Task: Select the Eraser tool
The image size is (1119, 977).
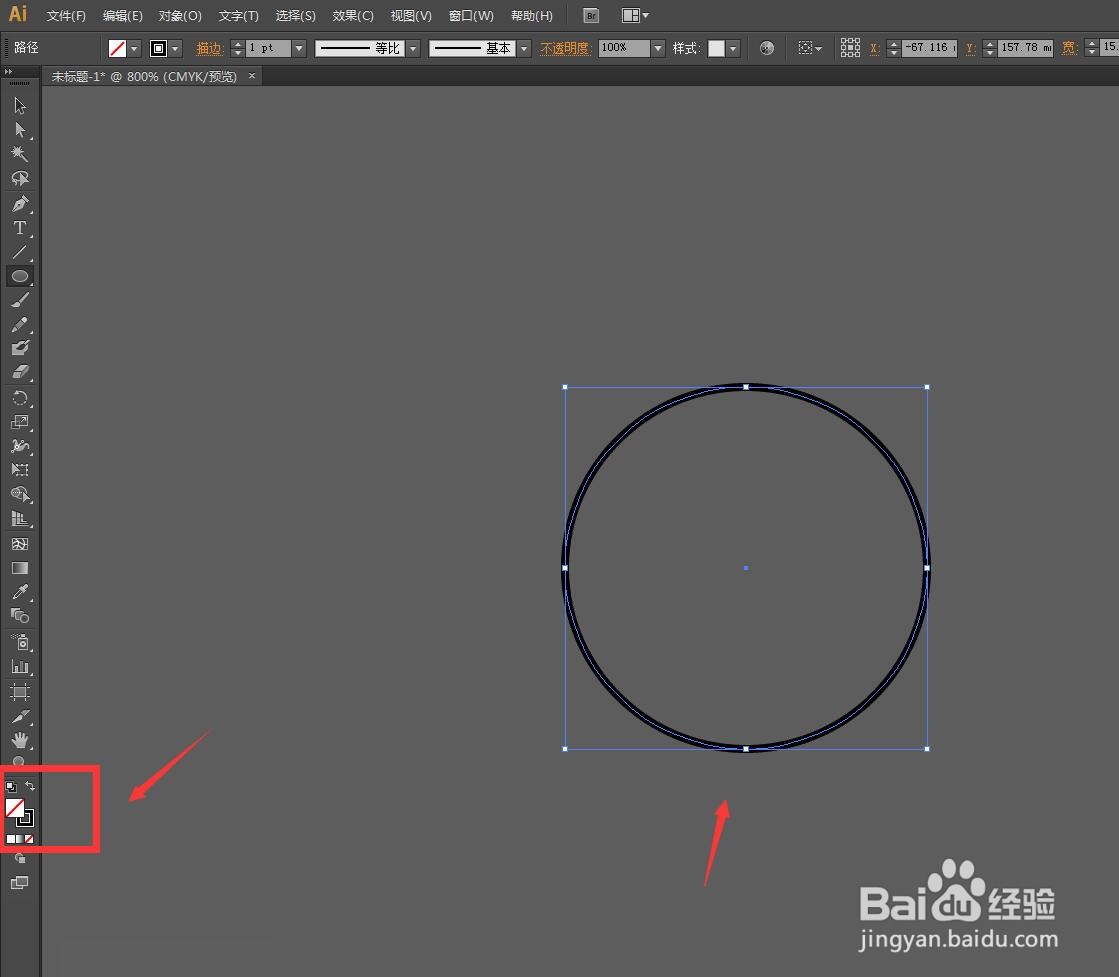Action: pos(20,372)
